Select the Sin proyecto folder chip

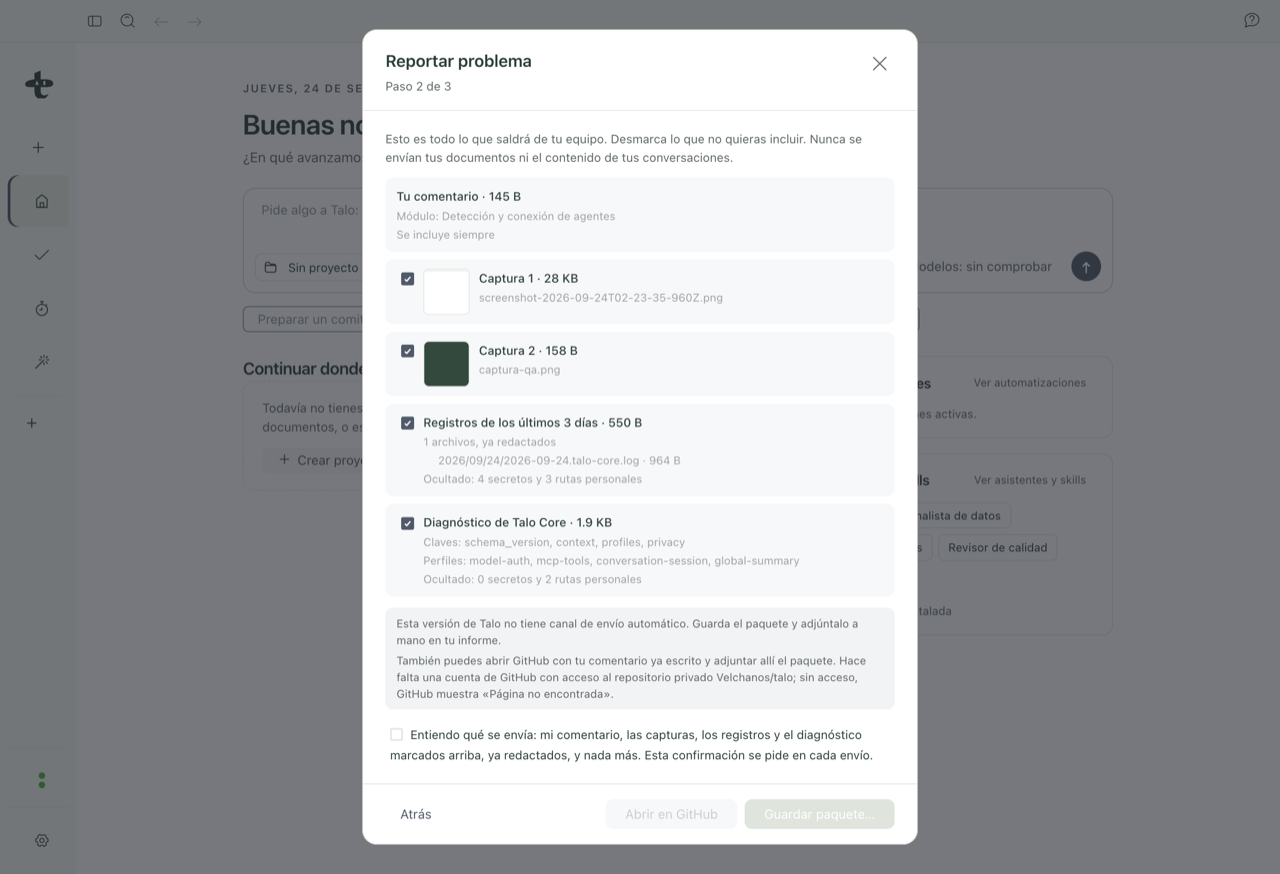tap(310, 268)
